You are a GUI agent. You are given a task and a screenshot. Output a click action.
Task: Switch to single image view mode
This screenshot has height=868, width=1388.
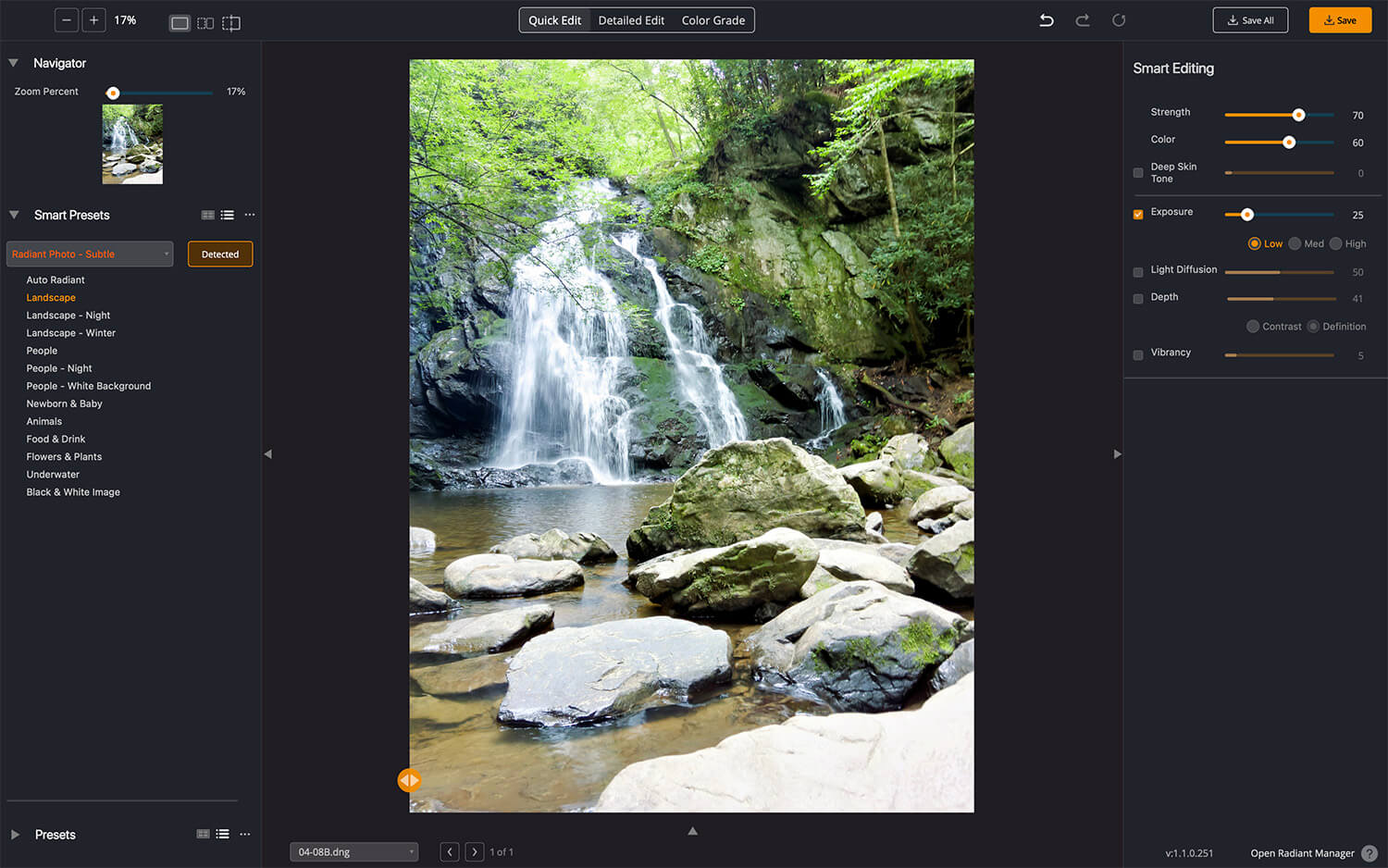[x=180, y=23]
